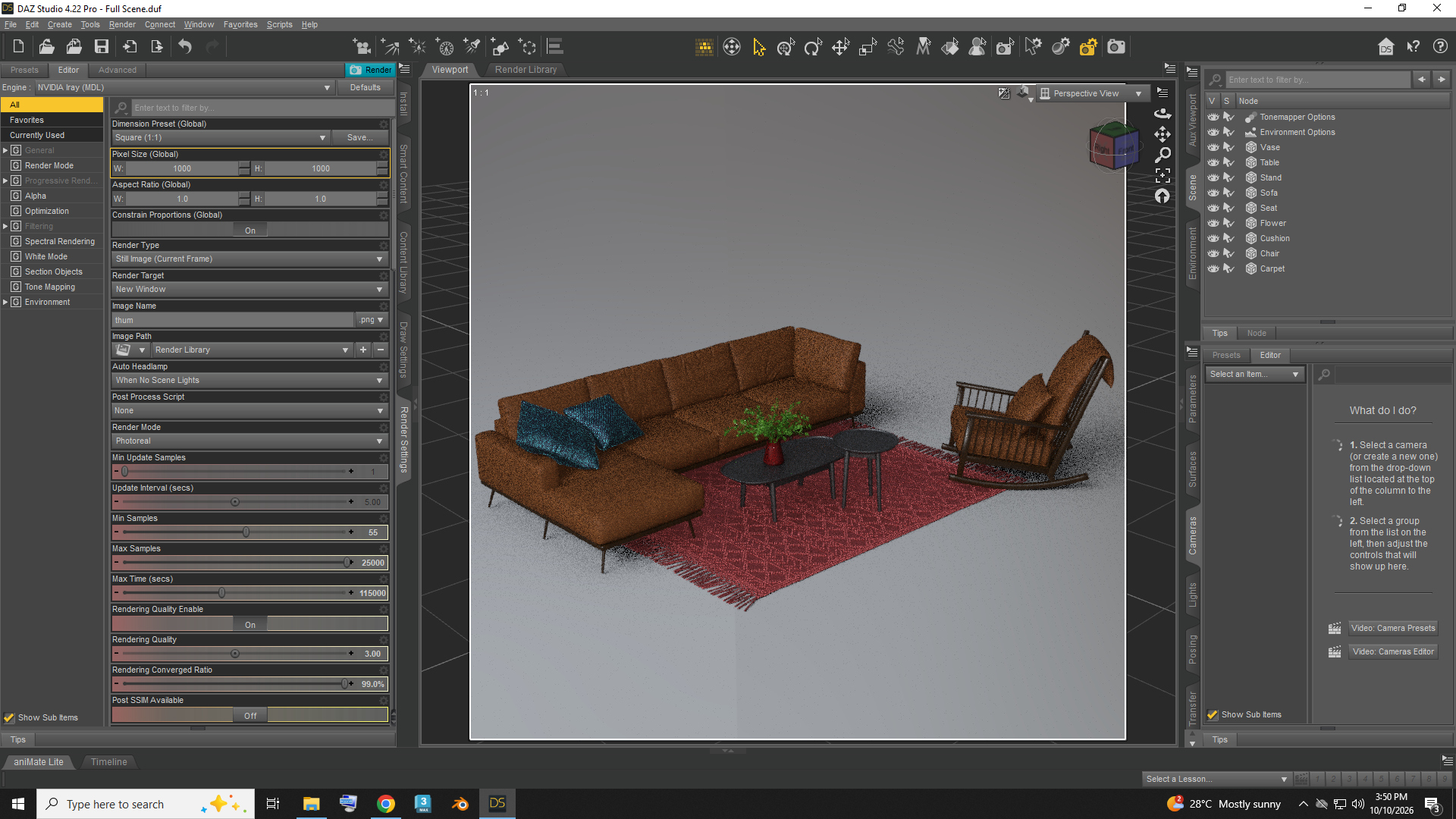Viewport: 1456px width, 819px height.
Task: Click the Save scene floppy disk icon
Action: (x=101, y=47)
